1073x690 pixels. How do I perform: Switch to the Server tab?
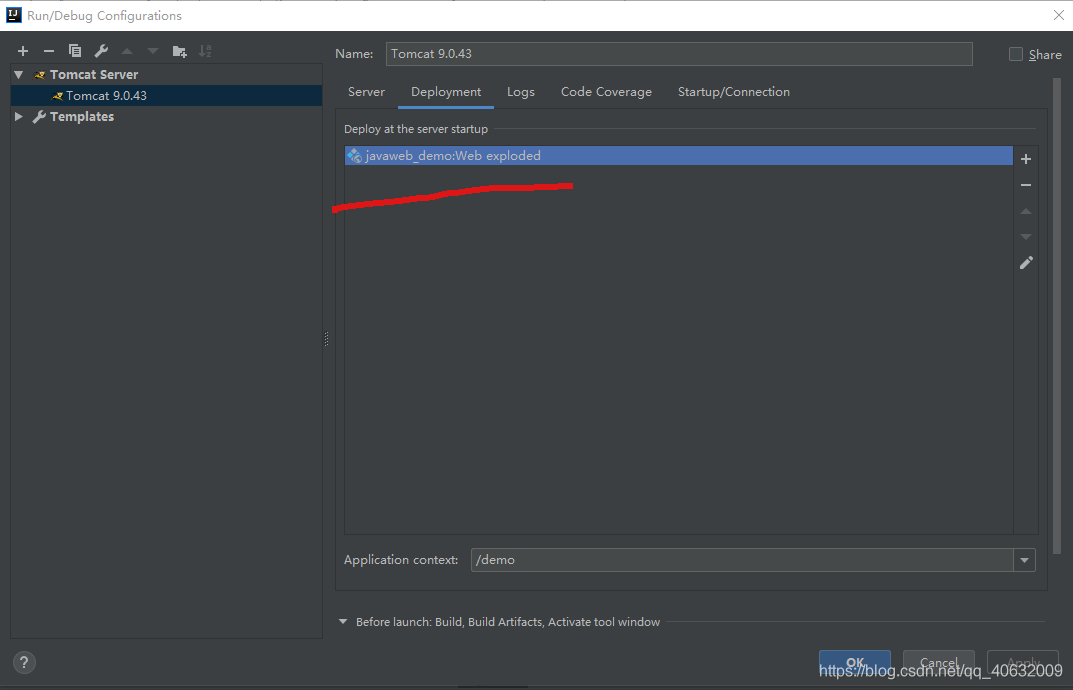[366, 92]
